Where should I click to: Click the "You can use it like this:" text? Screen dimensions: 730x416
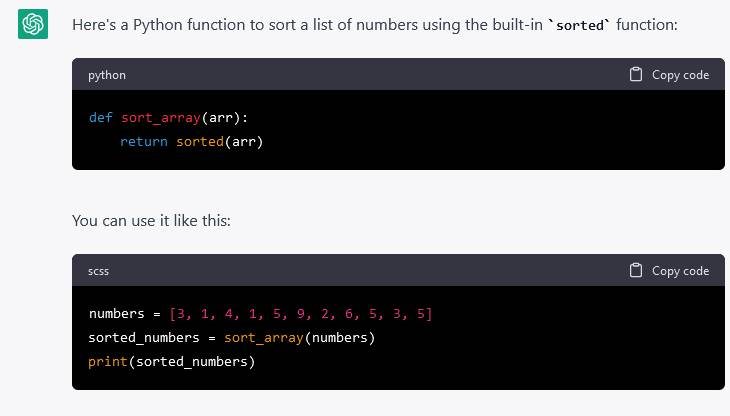[151, 220]
